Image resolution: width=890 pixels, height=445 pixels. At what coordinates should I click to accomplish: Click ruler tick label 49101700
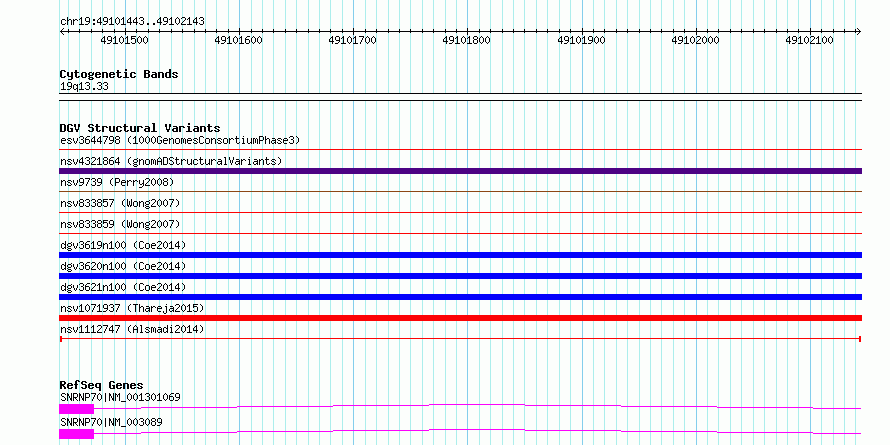click(352, 40)
